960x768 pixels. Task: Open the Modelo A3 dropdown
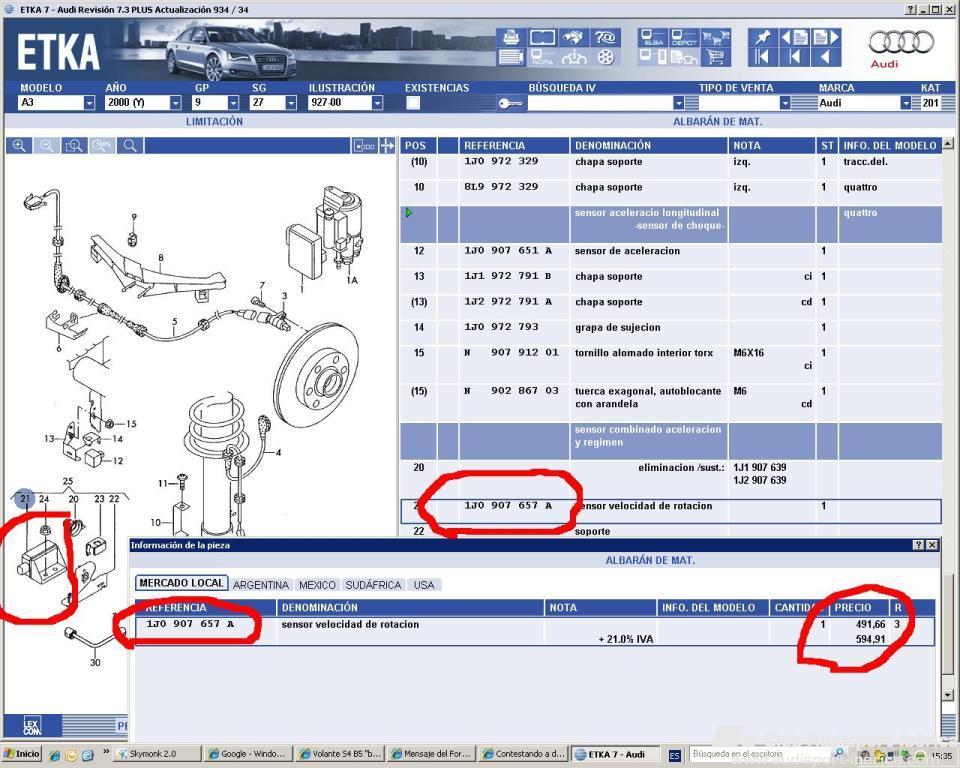click(89, 103)
